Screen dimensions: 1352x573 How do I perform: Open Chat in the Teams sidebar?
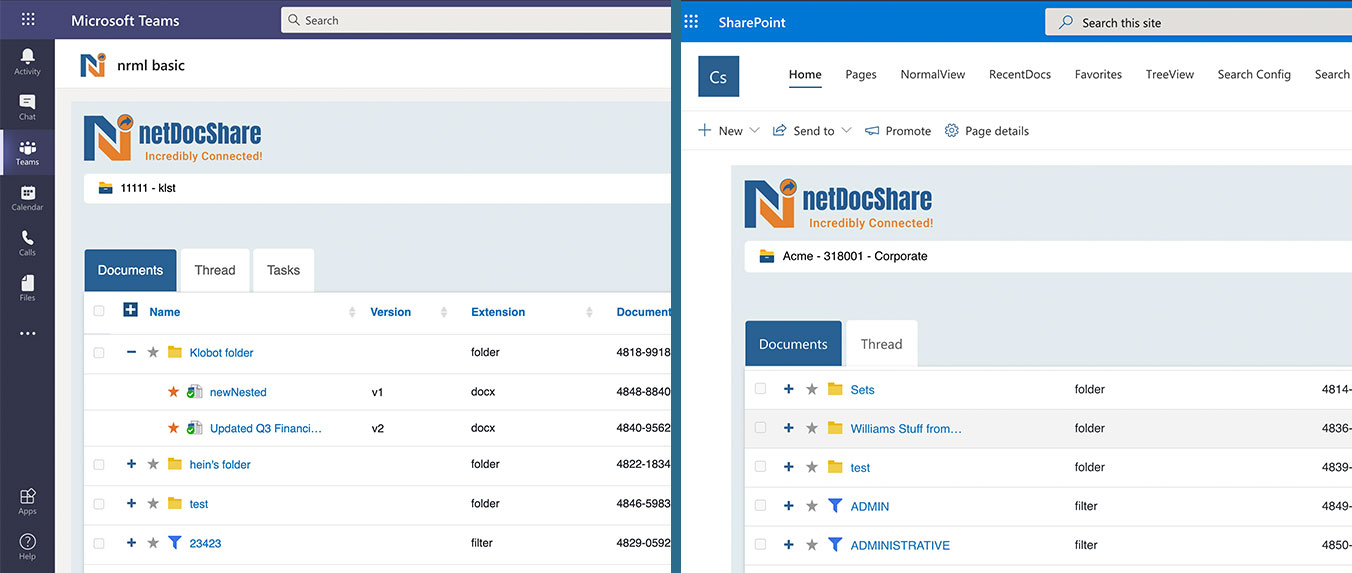[27, 107]
